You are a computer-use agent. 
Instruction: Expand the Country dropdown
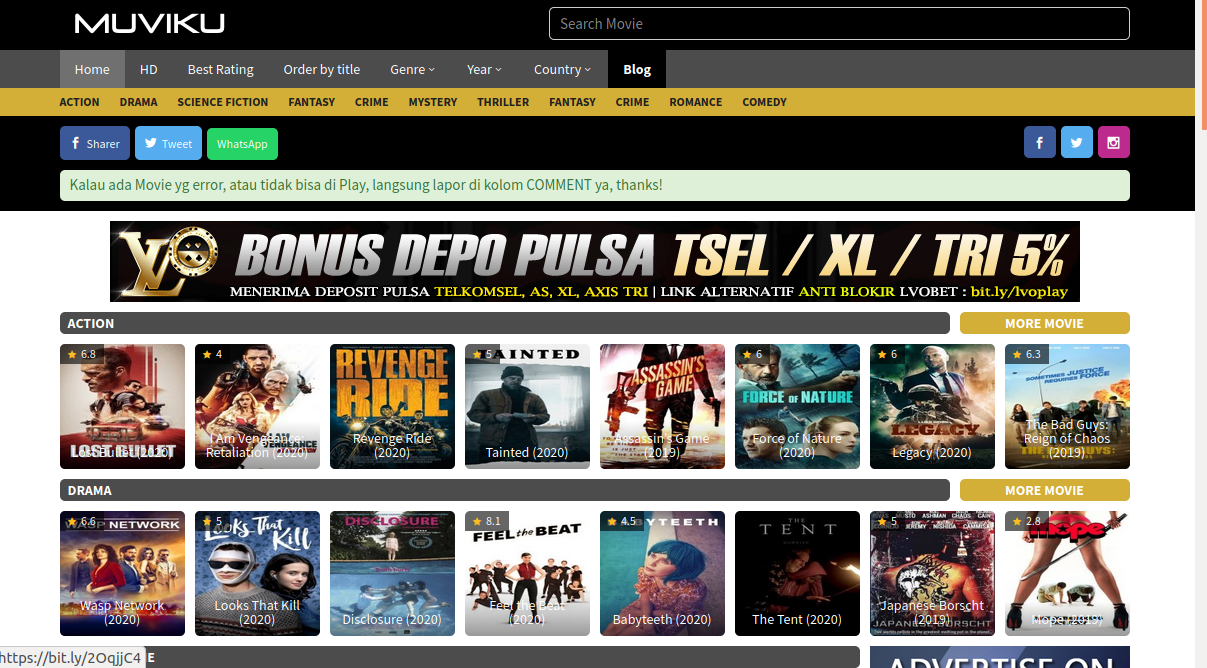tap(563, 69)
